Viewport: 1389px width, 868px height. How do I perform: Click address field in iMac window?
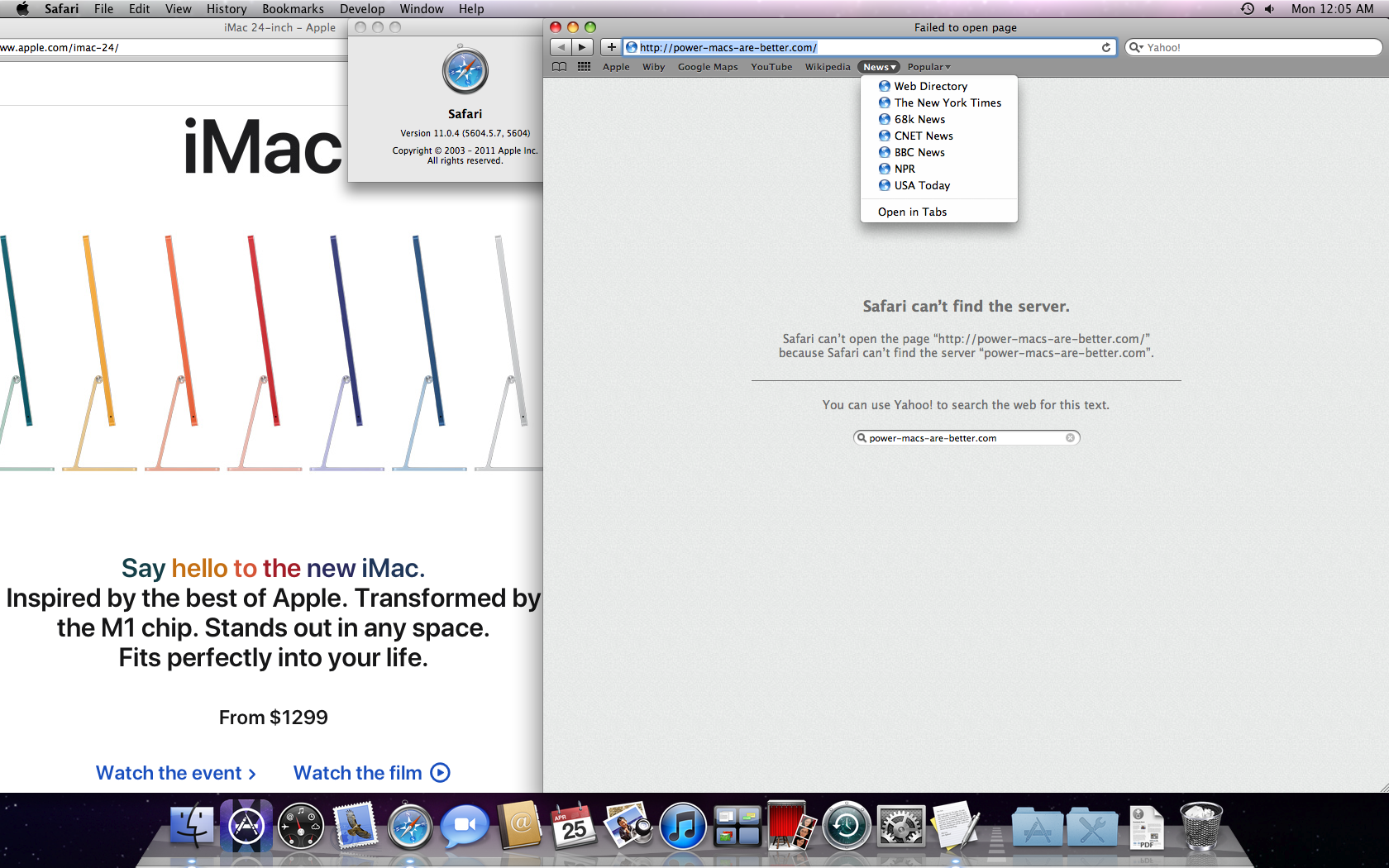pyautogui.click(x=173, y=47)
